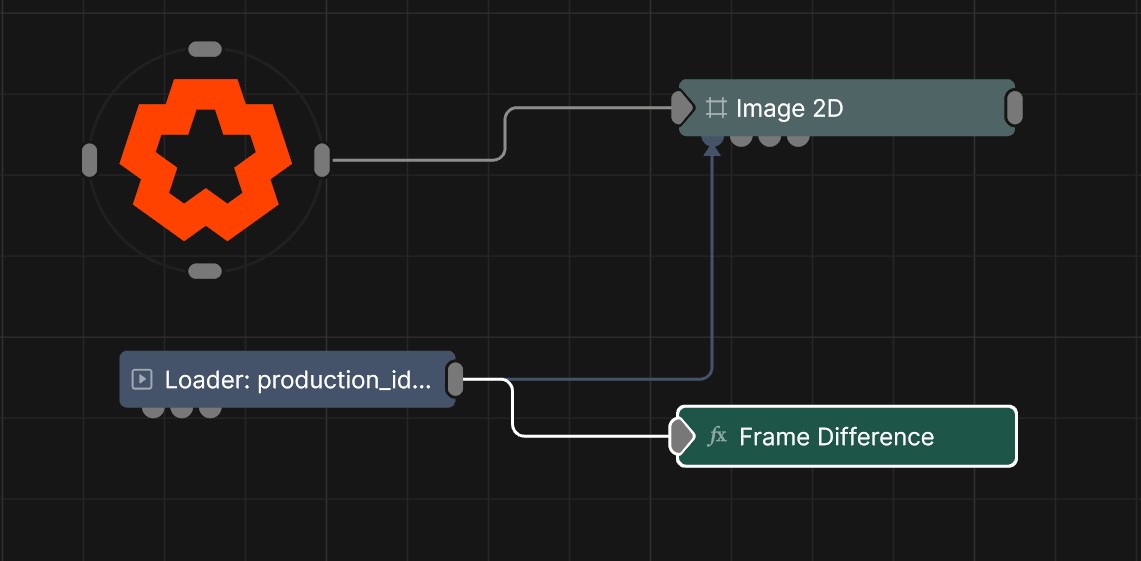
Task: Select the Loader: production_id node label
Action: coord(298,380)
